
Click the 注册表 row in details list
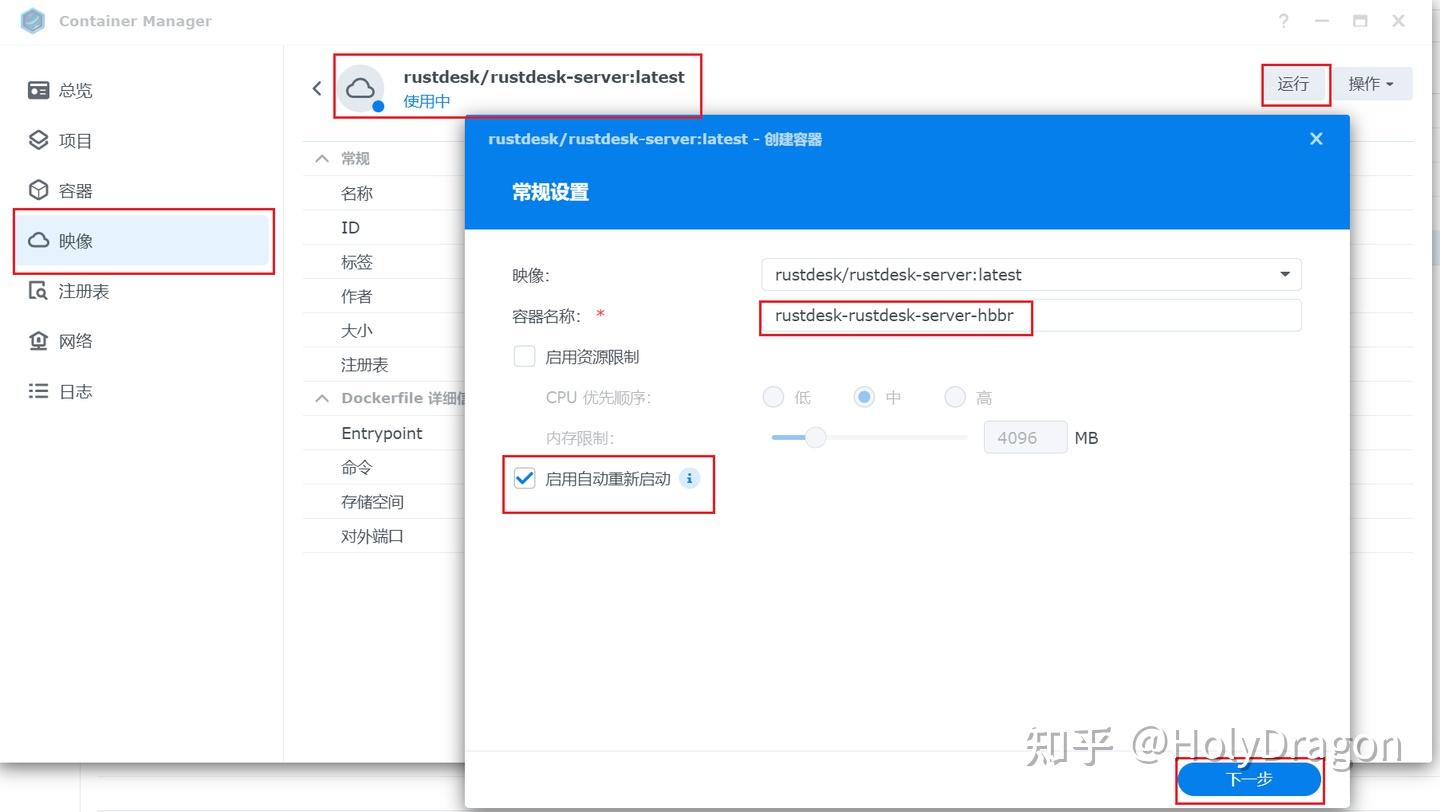[x=384, y=365]
